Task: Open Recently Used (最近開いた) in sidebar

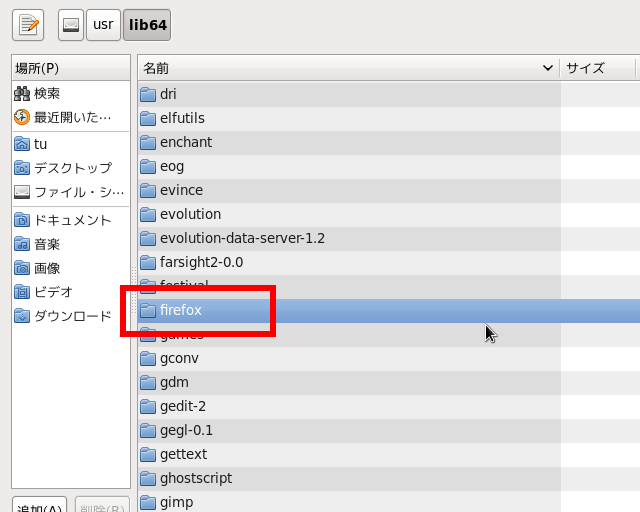Action: [70, 117]
